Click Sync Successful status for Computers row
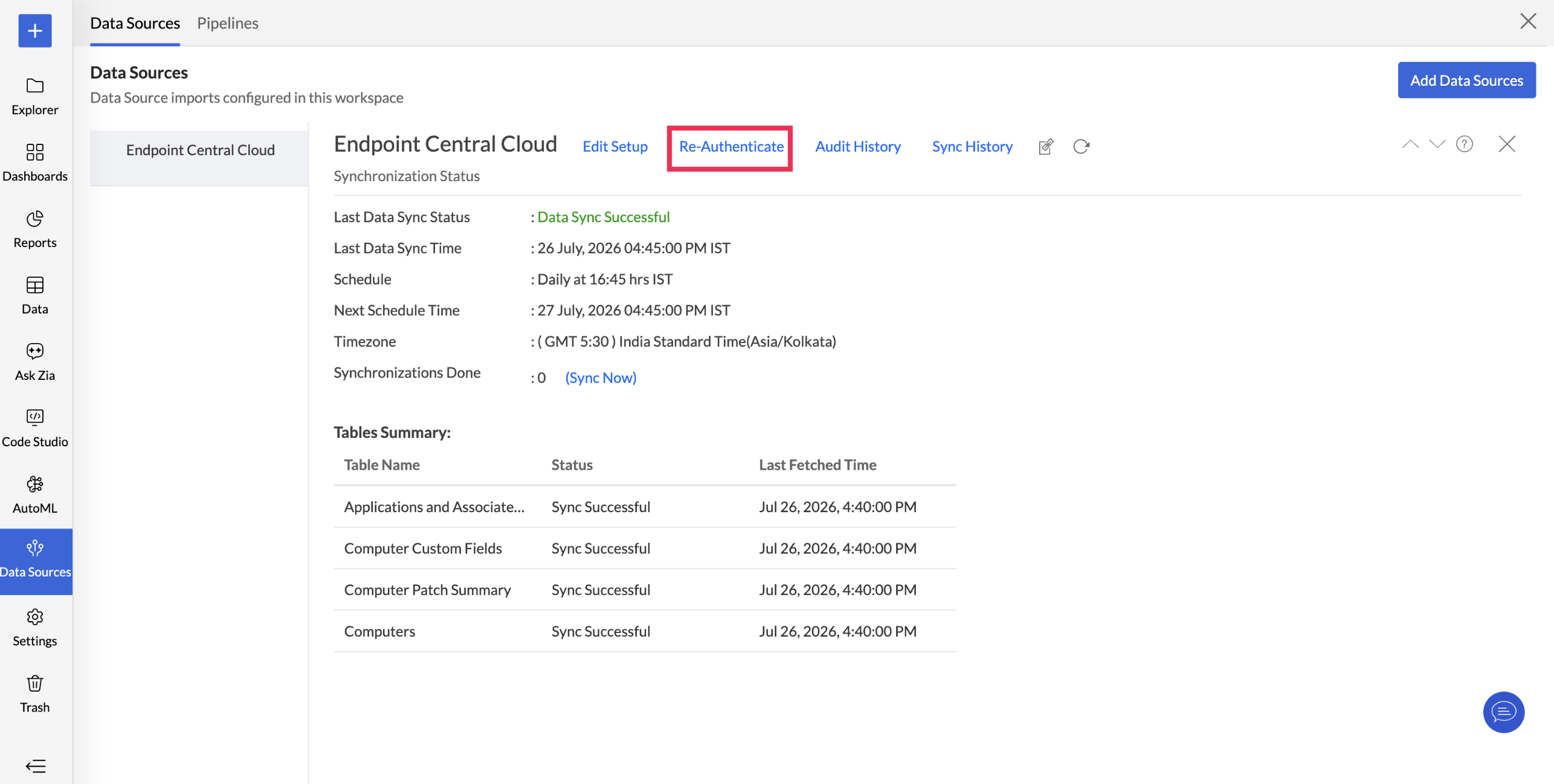 coord(601,631)
